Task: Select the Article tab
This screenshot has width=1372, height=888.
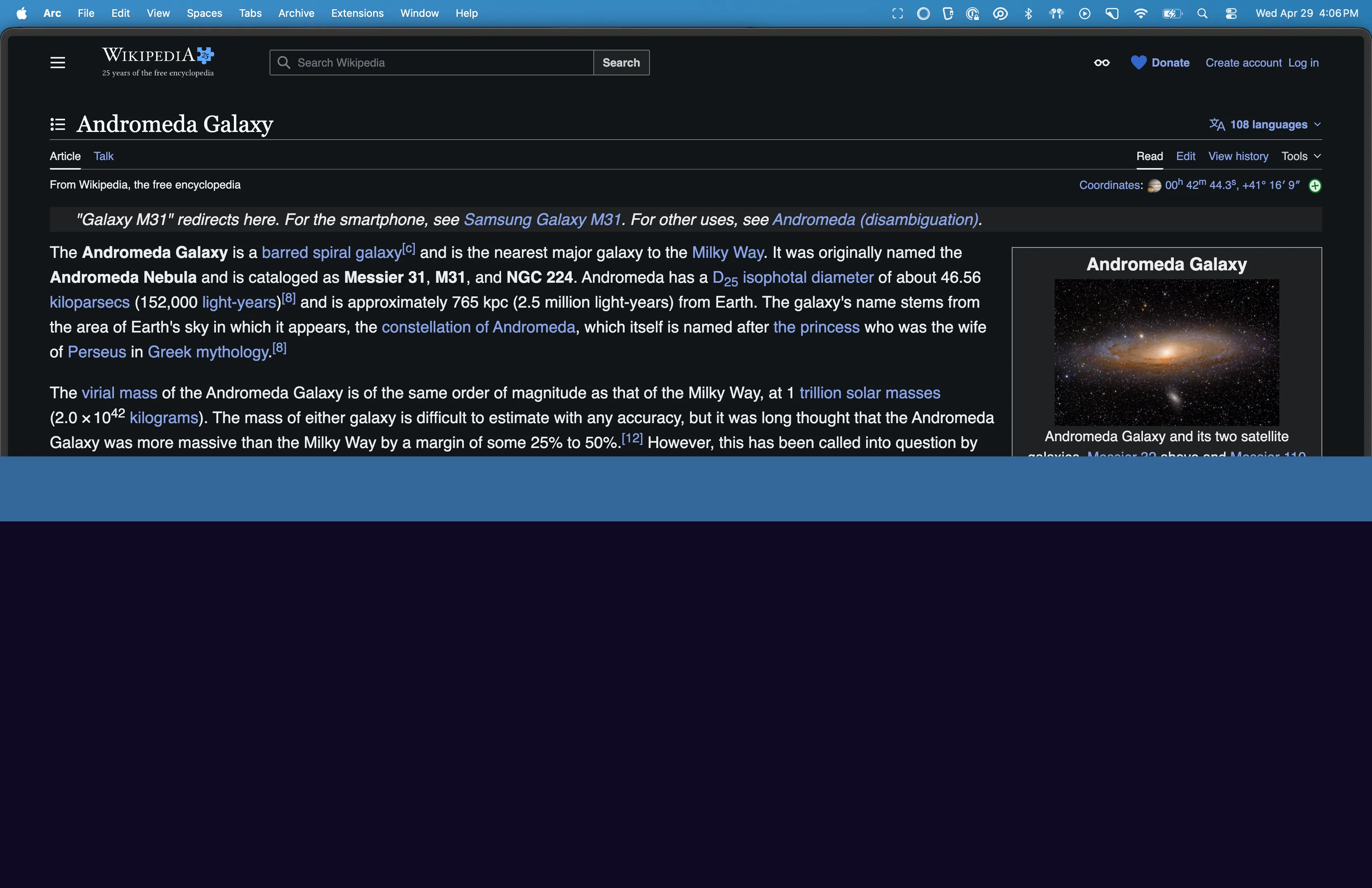Action: pos(65,156)
